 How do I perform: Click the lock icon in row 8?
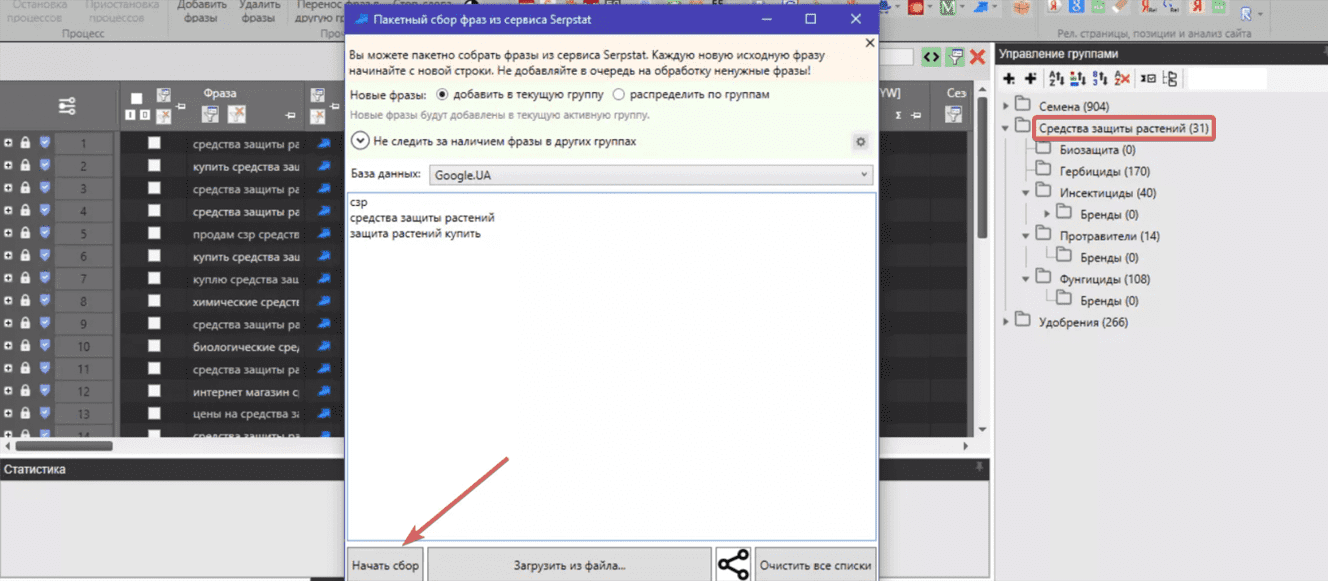[x=26, y=301]
